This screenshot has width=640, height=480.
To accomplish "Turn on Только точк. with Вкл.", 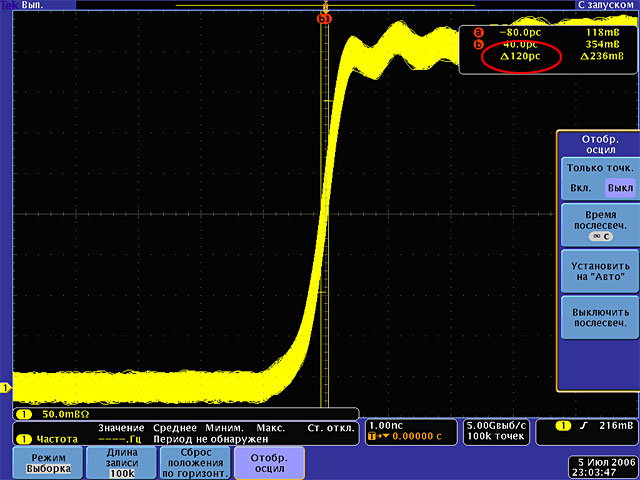I will point(580,189).
